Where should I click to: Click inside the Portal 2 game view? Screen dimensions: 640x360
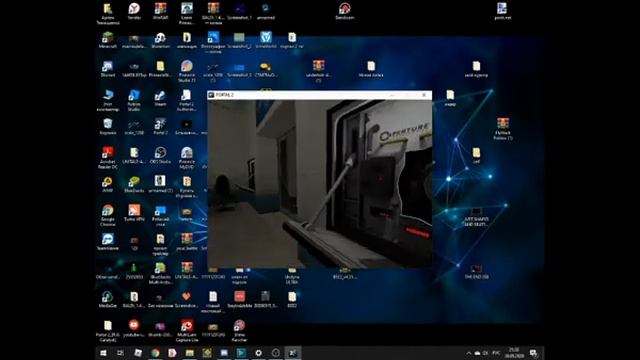point(320,184)
